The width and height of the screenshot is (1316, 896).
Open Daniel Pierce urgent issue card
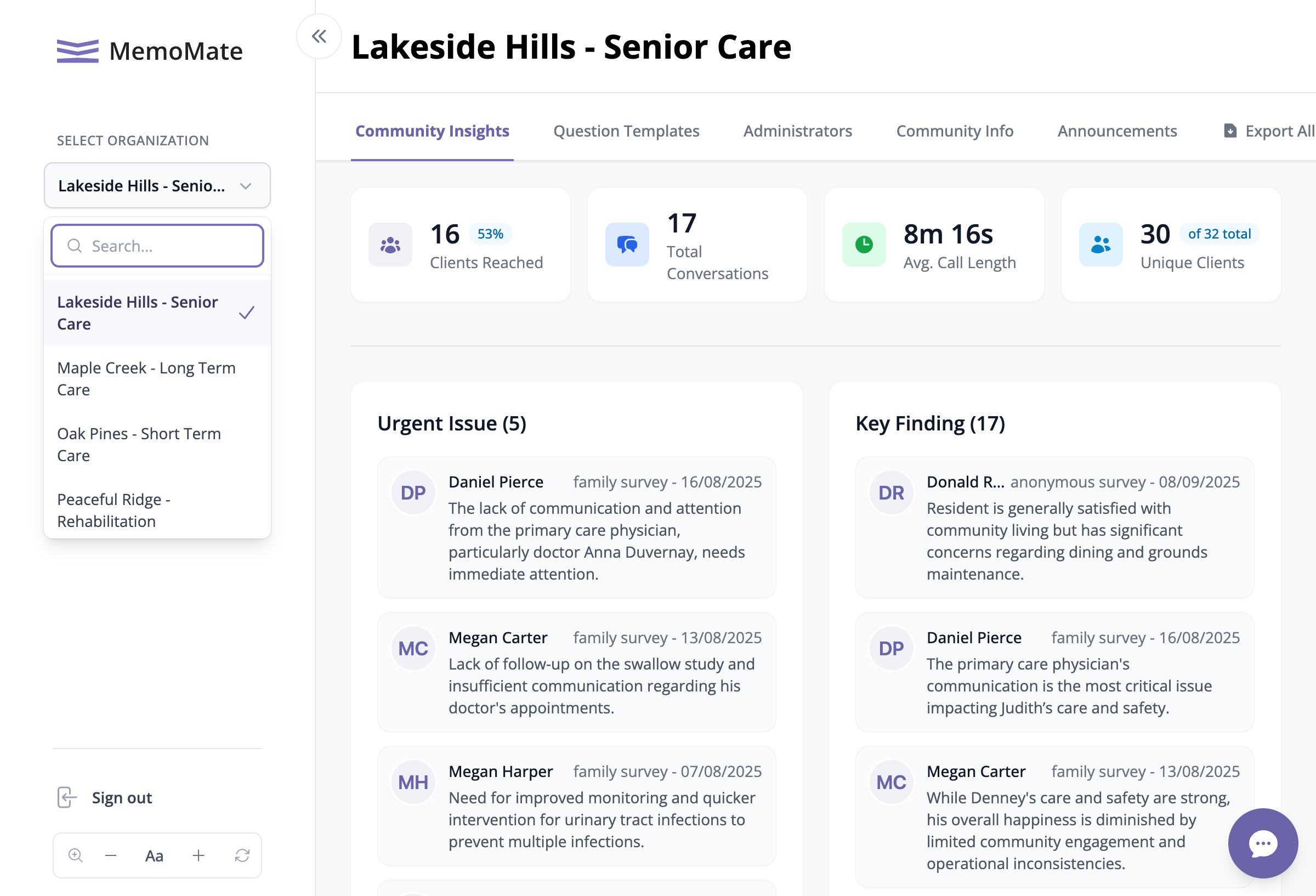[x=576, y=528]
